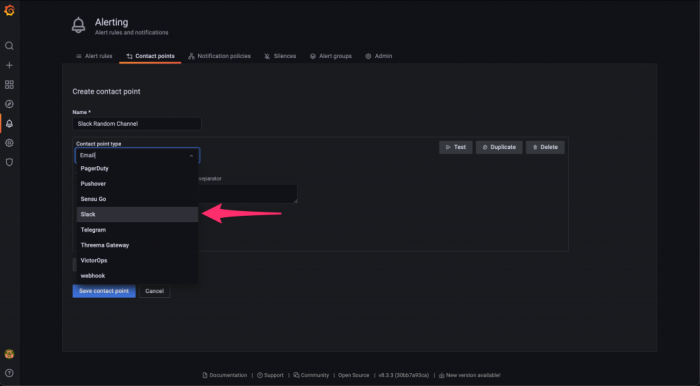
Task: Click the user avatar in sidebar
Action: click(9, 354)
